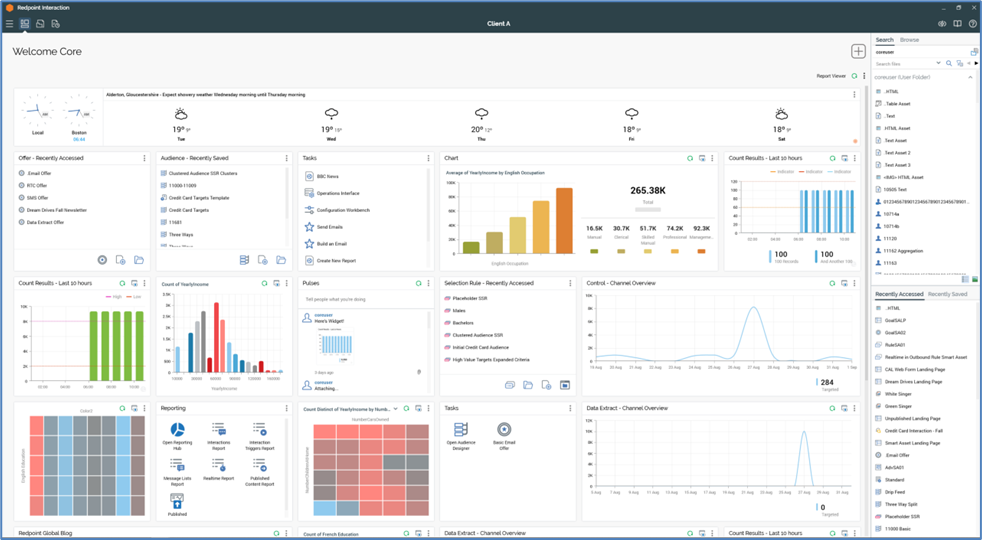Click the search magnifier in file panel

click(x=949, y=63)
